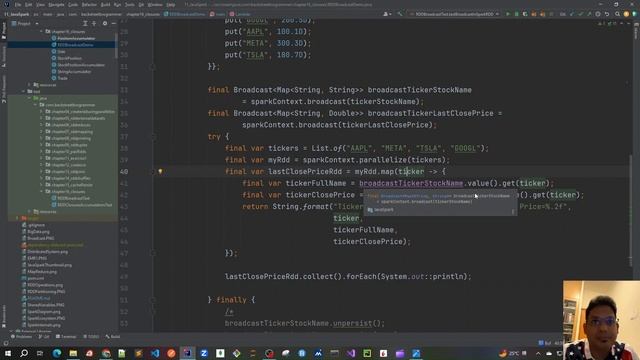The height and width of the screenshot is (360, 640).
Task: Select RDDBroadcastDemo in the project tree
Action: [75, 45]
